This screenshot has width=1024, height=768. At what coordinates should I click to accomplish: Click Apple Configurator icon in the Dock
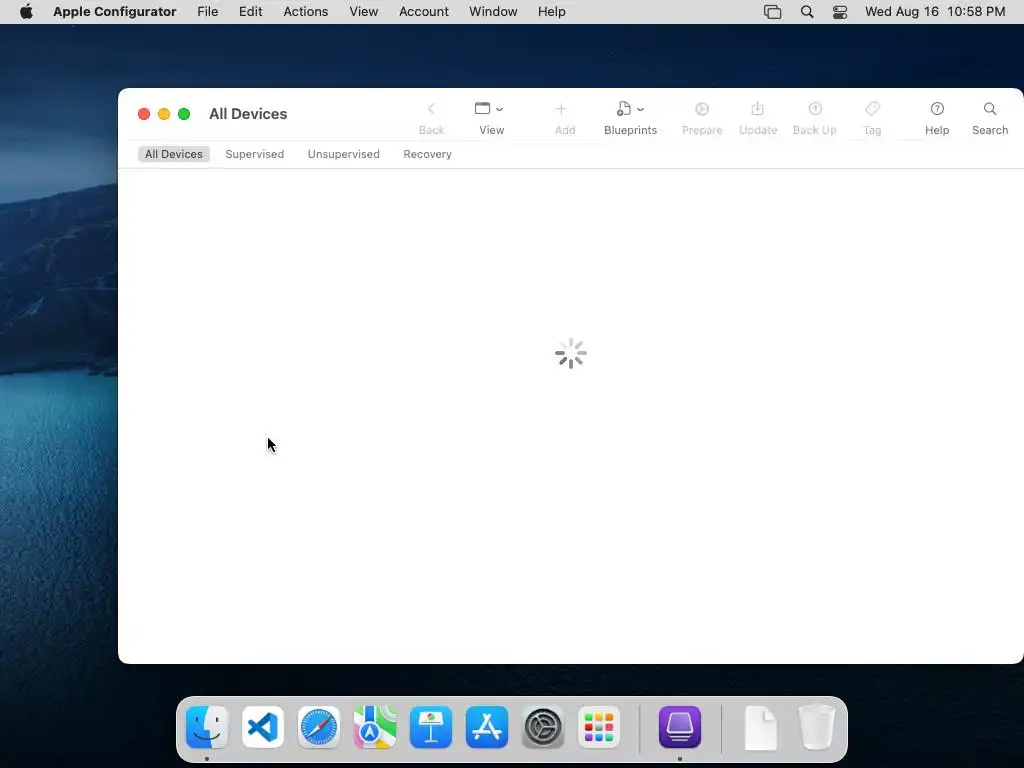[680, 727]
